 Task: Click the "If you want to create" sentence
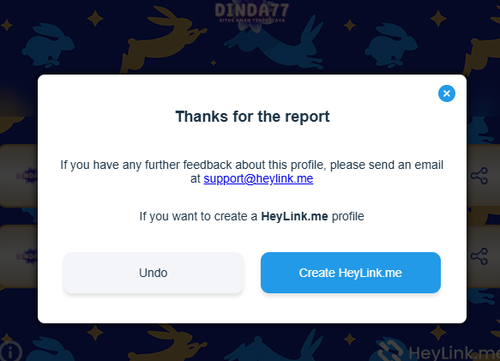click(252, 216)
